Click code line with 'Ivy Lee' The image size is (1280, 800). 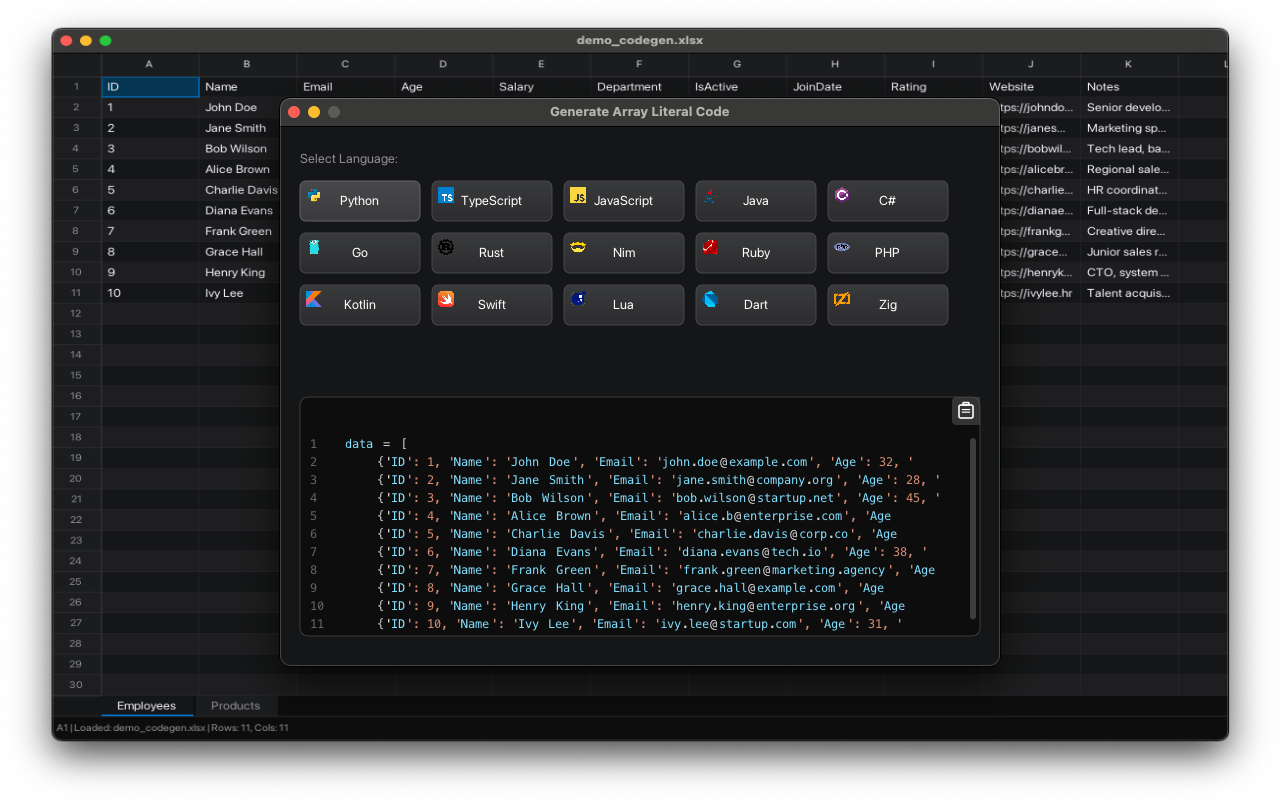tap(640, 624)
